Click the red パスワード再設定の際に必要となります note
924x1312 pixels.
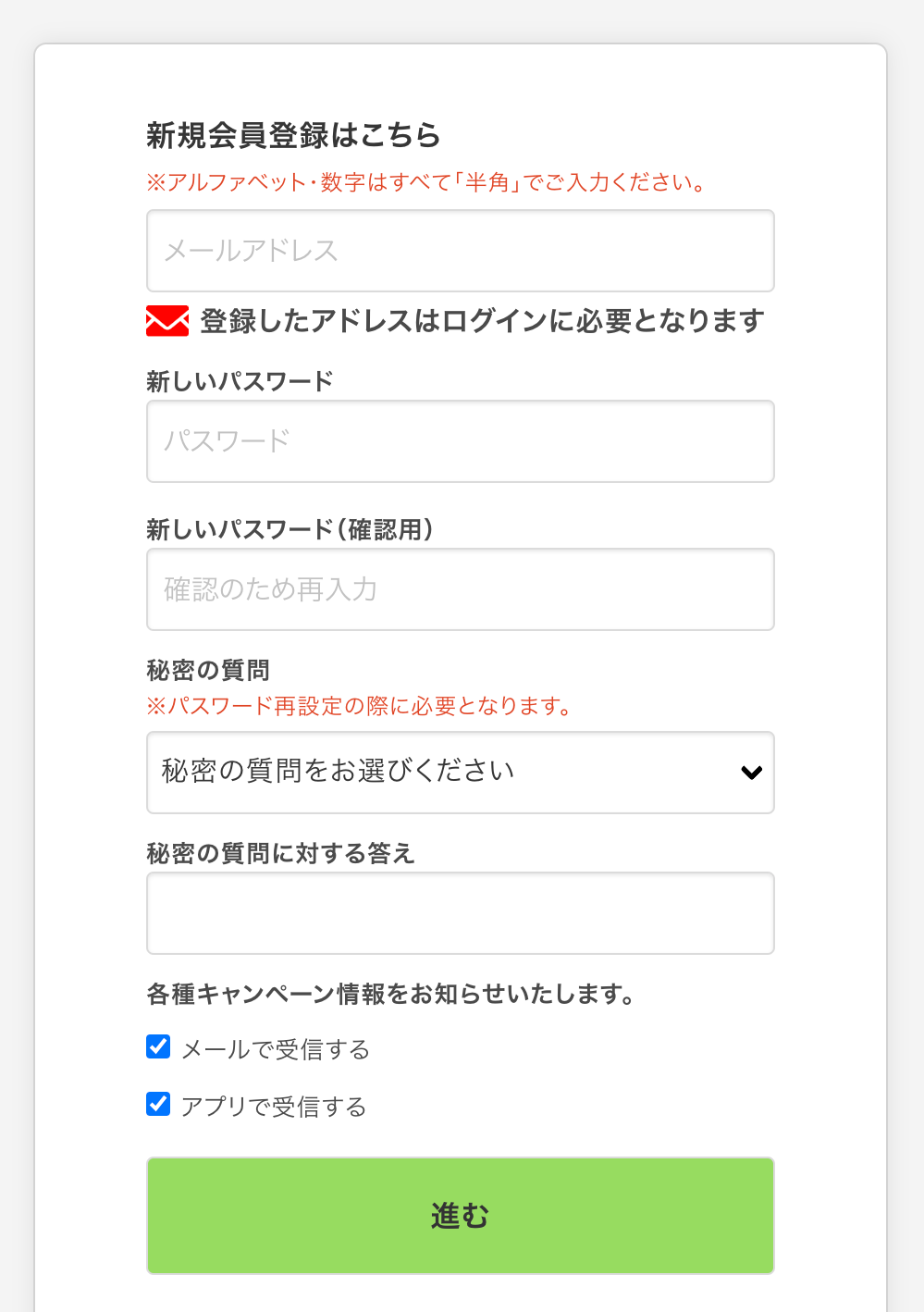[359, 706]
